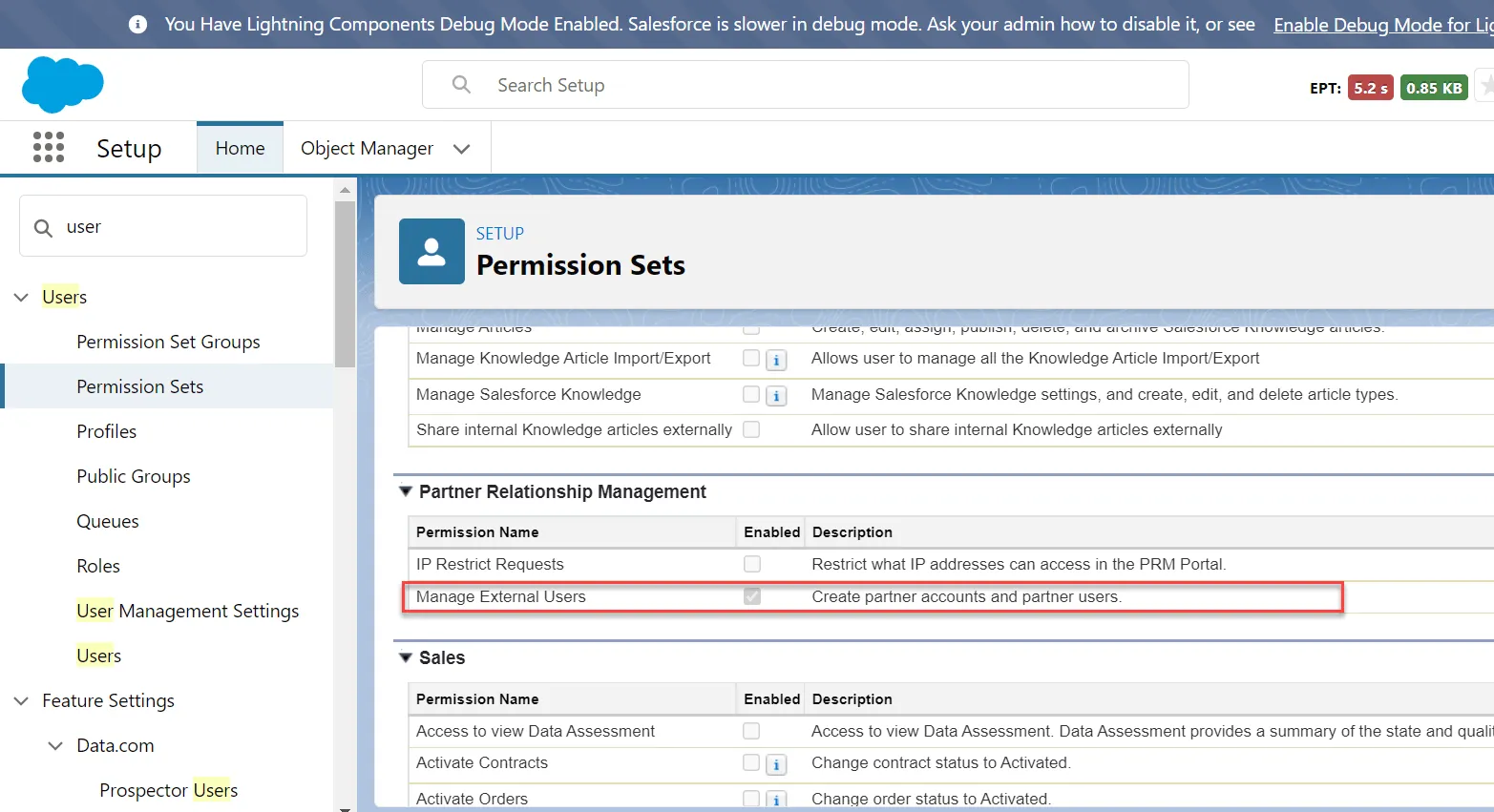1494x812 pixels.
Task: Collapse the Users sidebar section
Action: (21, 297)
